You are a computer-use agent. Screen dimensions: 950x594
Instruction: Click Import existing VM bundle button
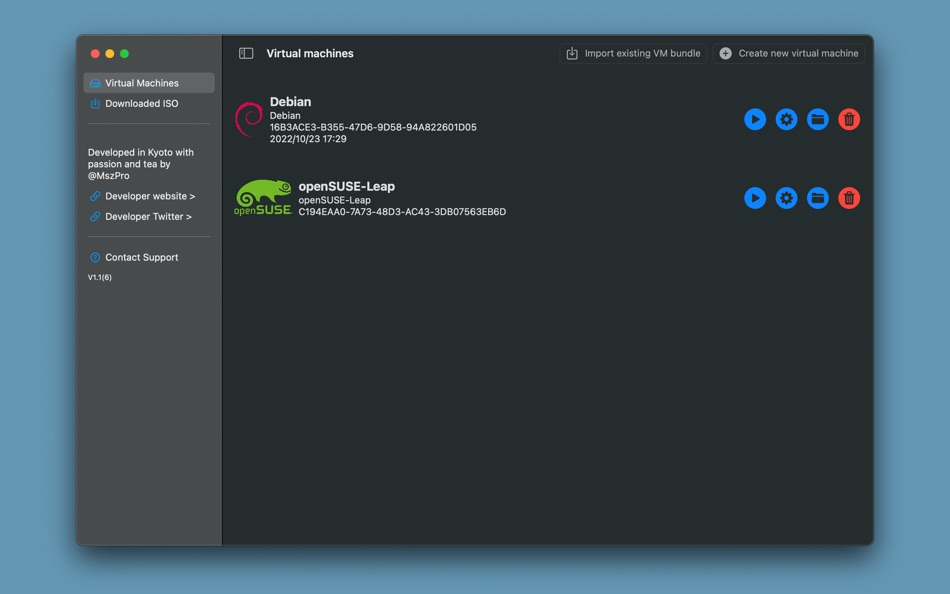click(633, 53)
